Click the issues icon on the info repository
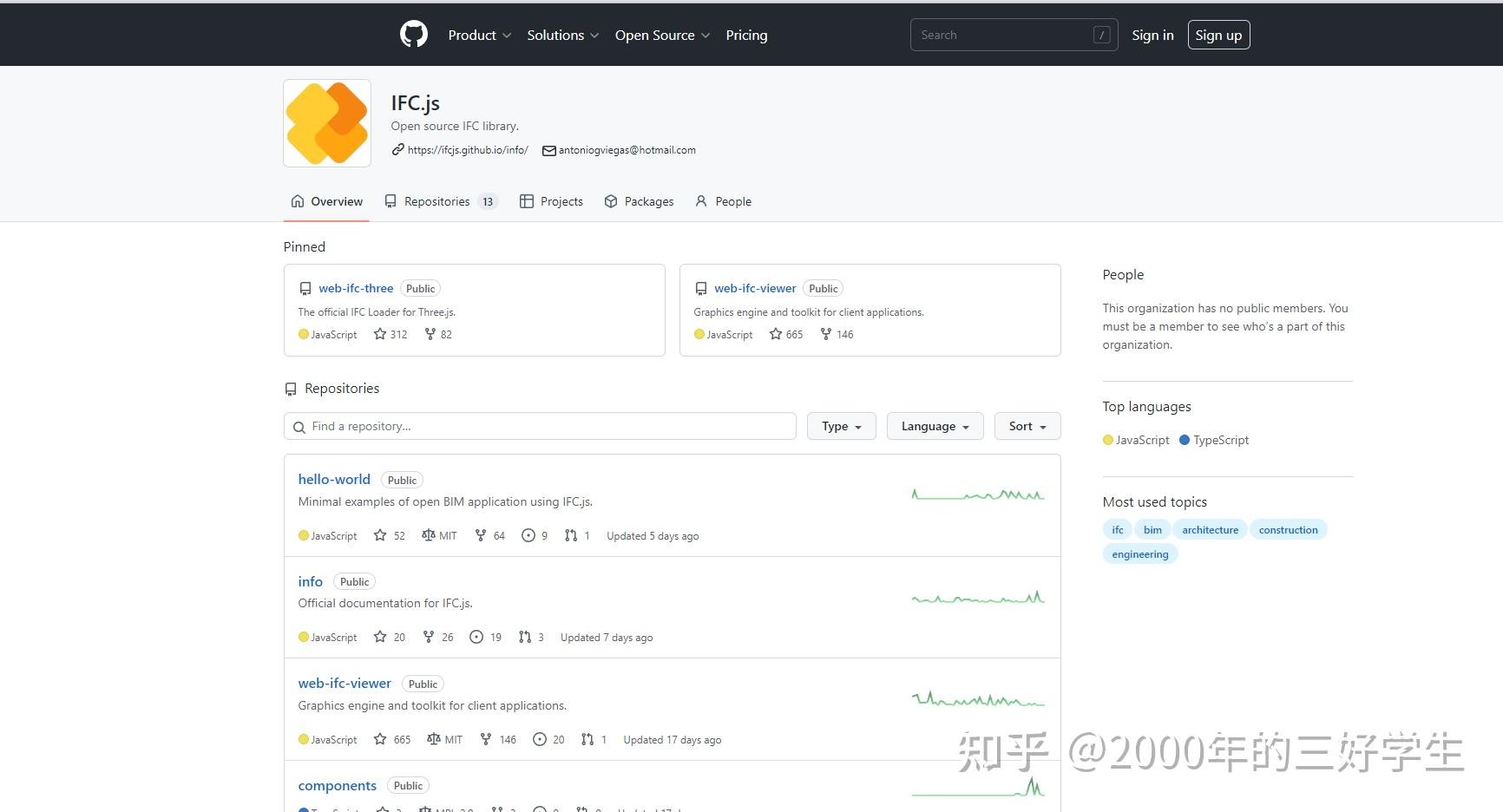The height and width of the screenshot is (812, 1503). coord(475,637)
